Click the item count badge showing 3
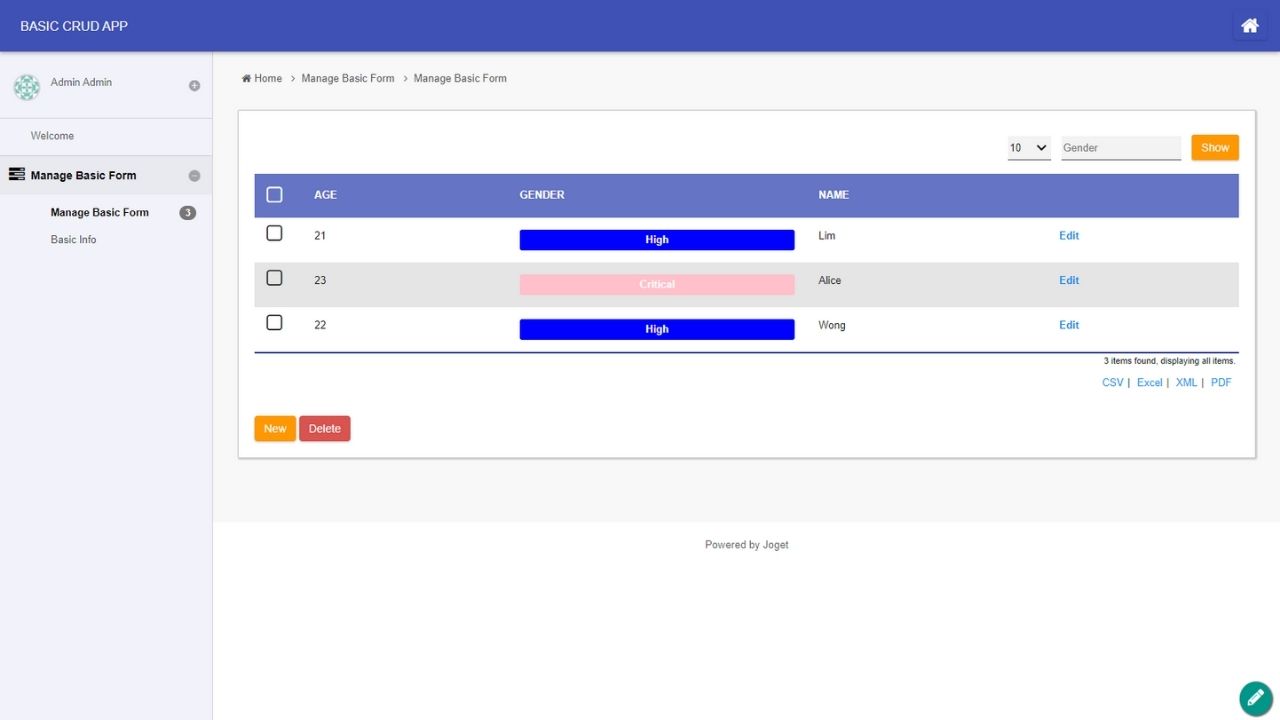 187,213
